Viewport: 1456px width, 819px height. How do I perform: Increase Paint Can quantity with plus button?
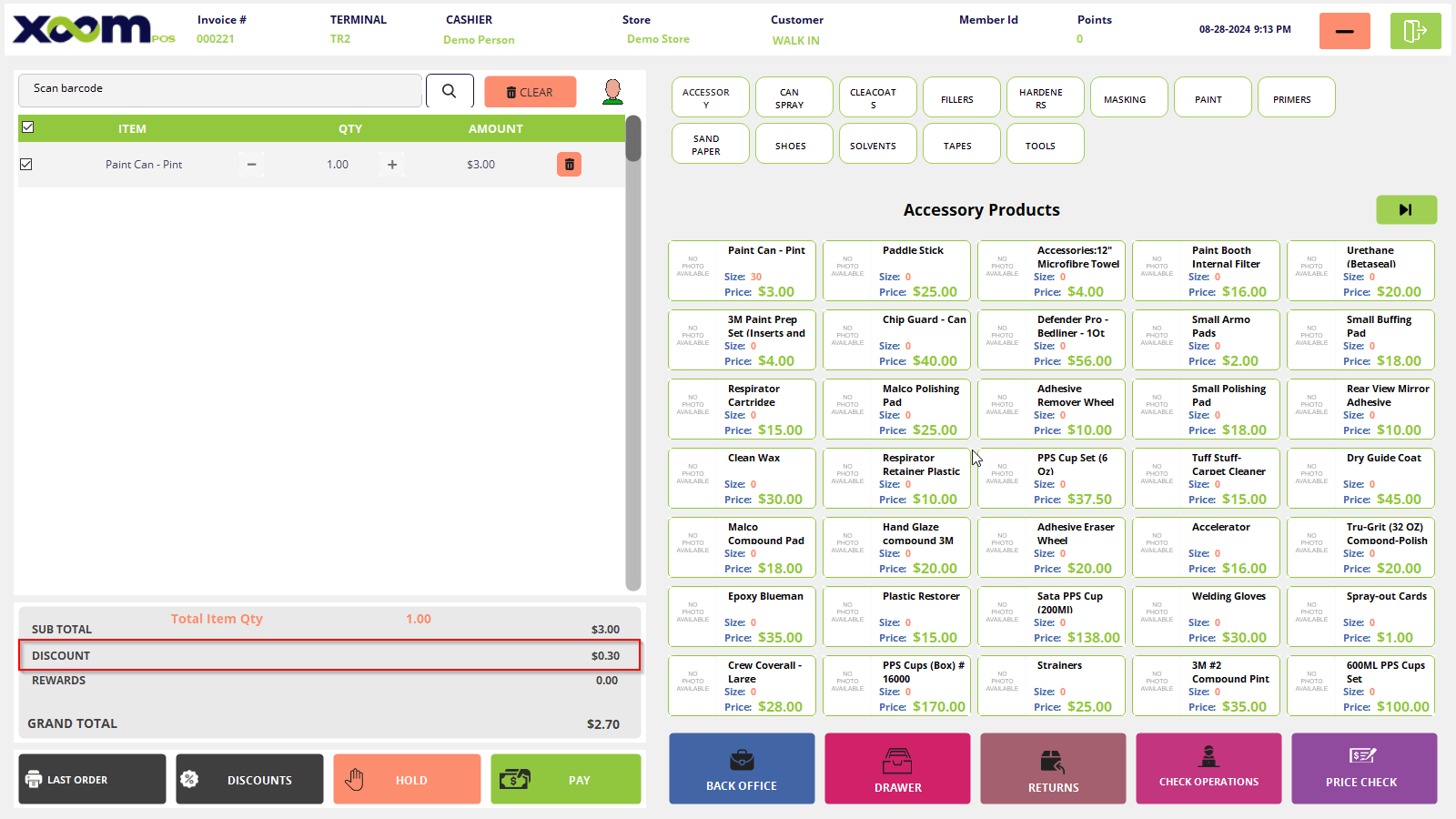pos(392,165)
